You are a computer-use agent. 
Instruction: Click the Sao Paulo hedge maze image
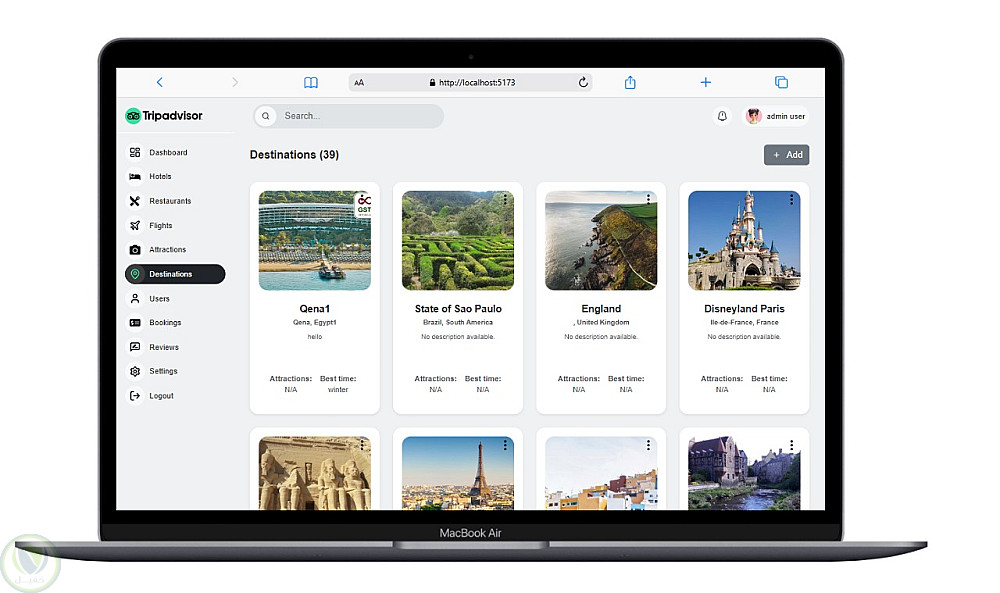[x=457, y=240]
